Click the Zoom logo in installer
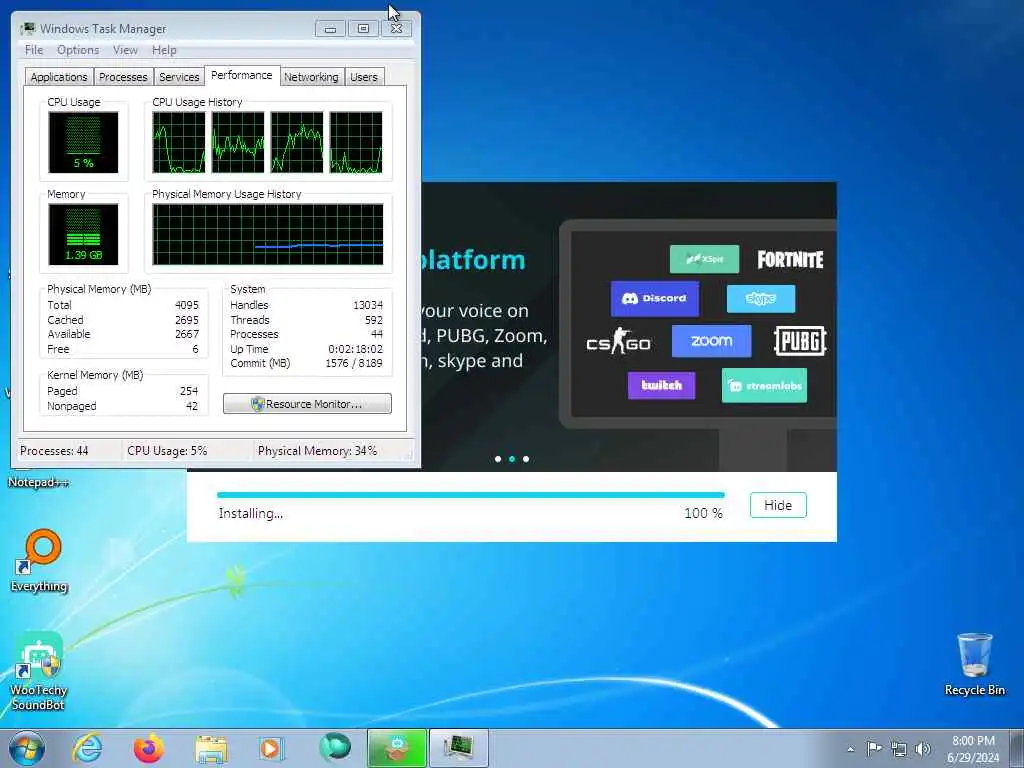This screenshot has width=1024, height=768. (711, 341)
